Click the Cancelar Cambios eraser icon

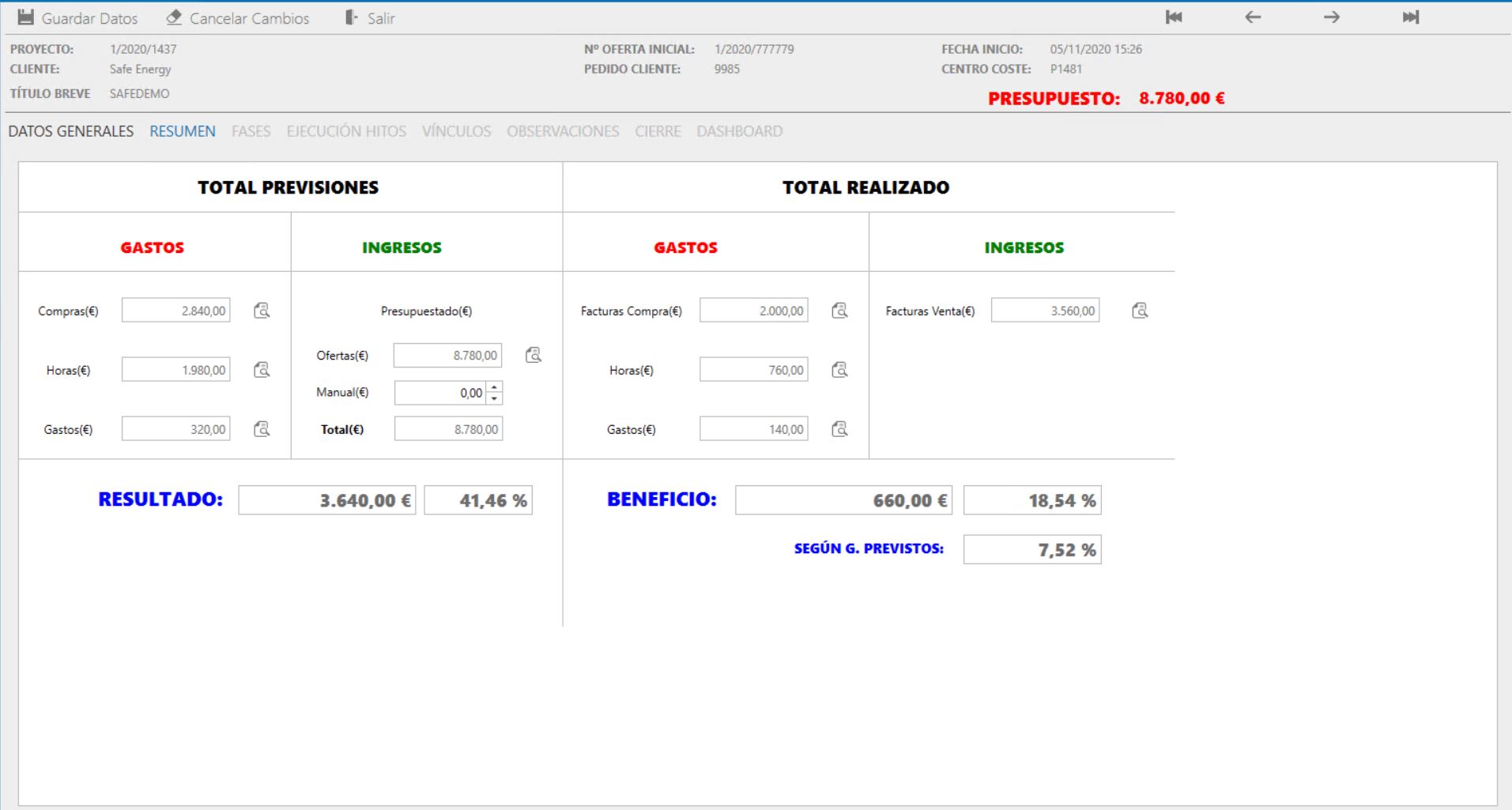point(174,17)
